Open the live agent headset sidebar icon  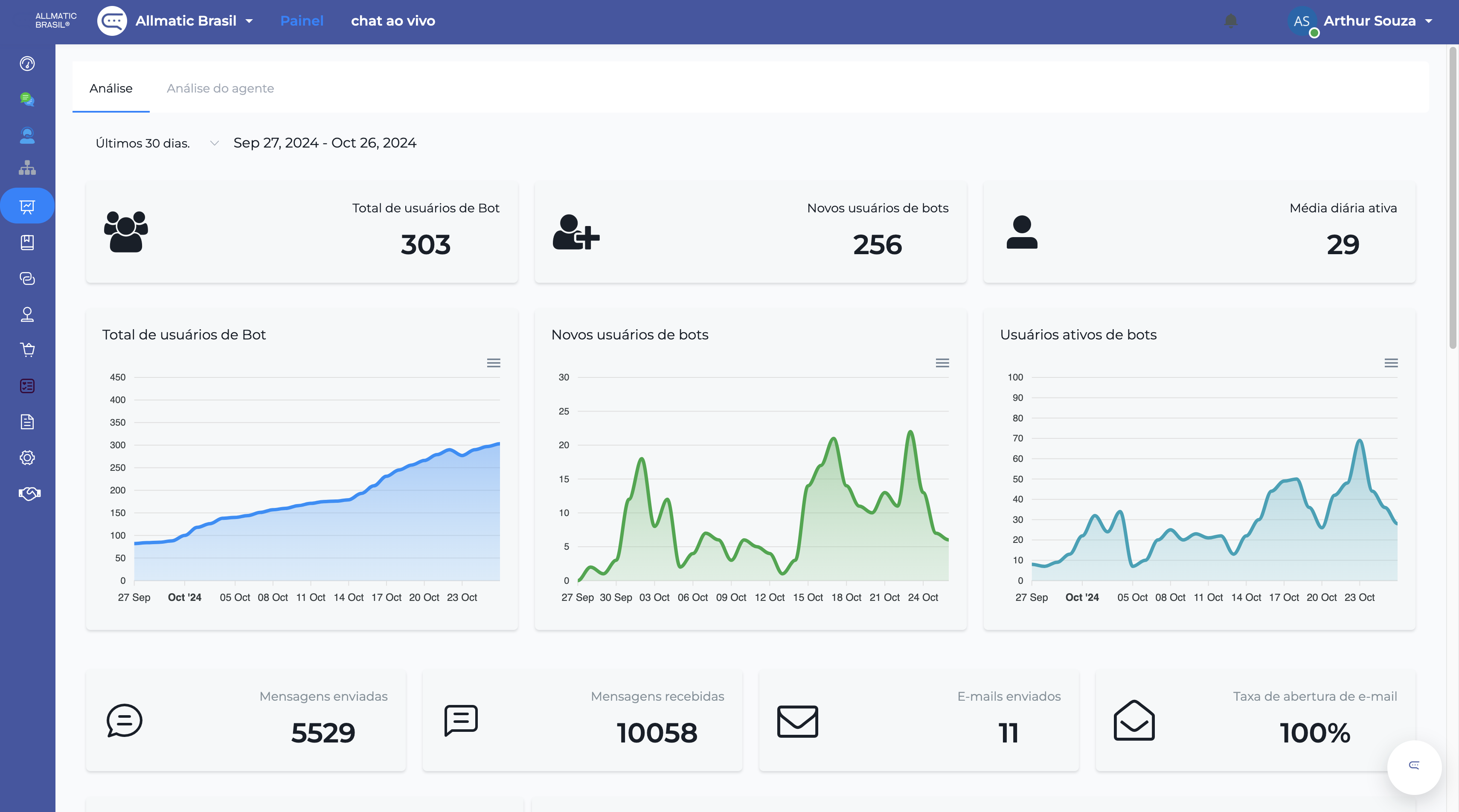(x=27, y=135)
